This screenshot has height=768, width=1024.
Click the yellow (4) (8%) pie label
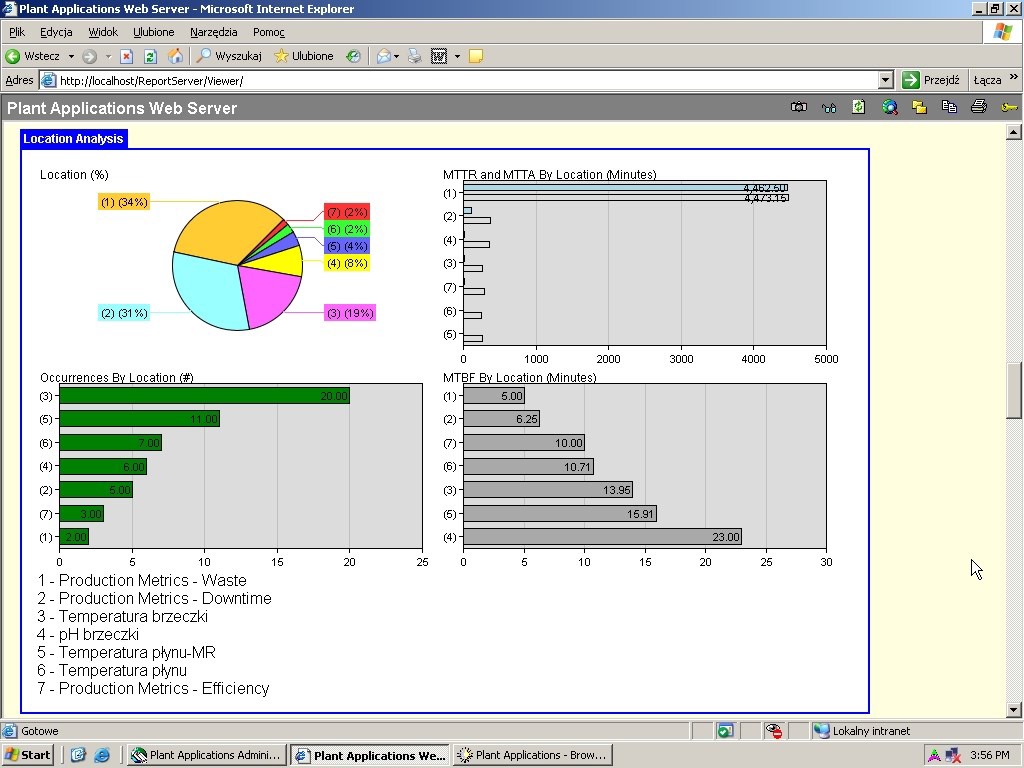pyautogui.click(x=347, y=263)
